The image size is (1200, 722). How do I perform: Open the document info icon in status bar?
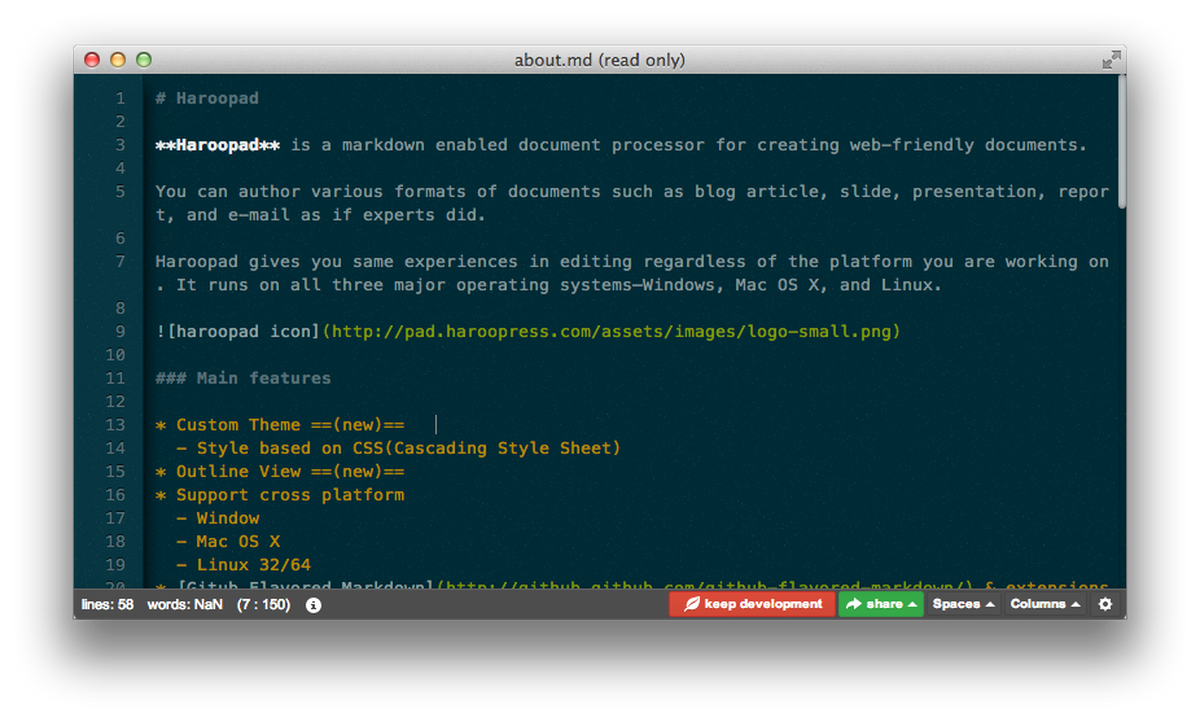[x=313, y=605]
